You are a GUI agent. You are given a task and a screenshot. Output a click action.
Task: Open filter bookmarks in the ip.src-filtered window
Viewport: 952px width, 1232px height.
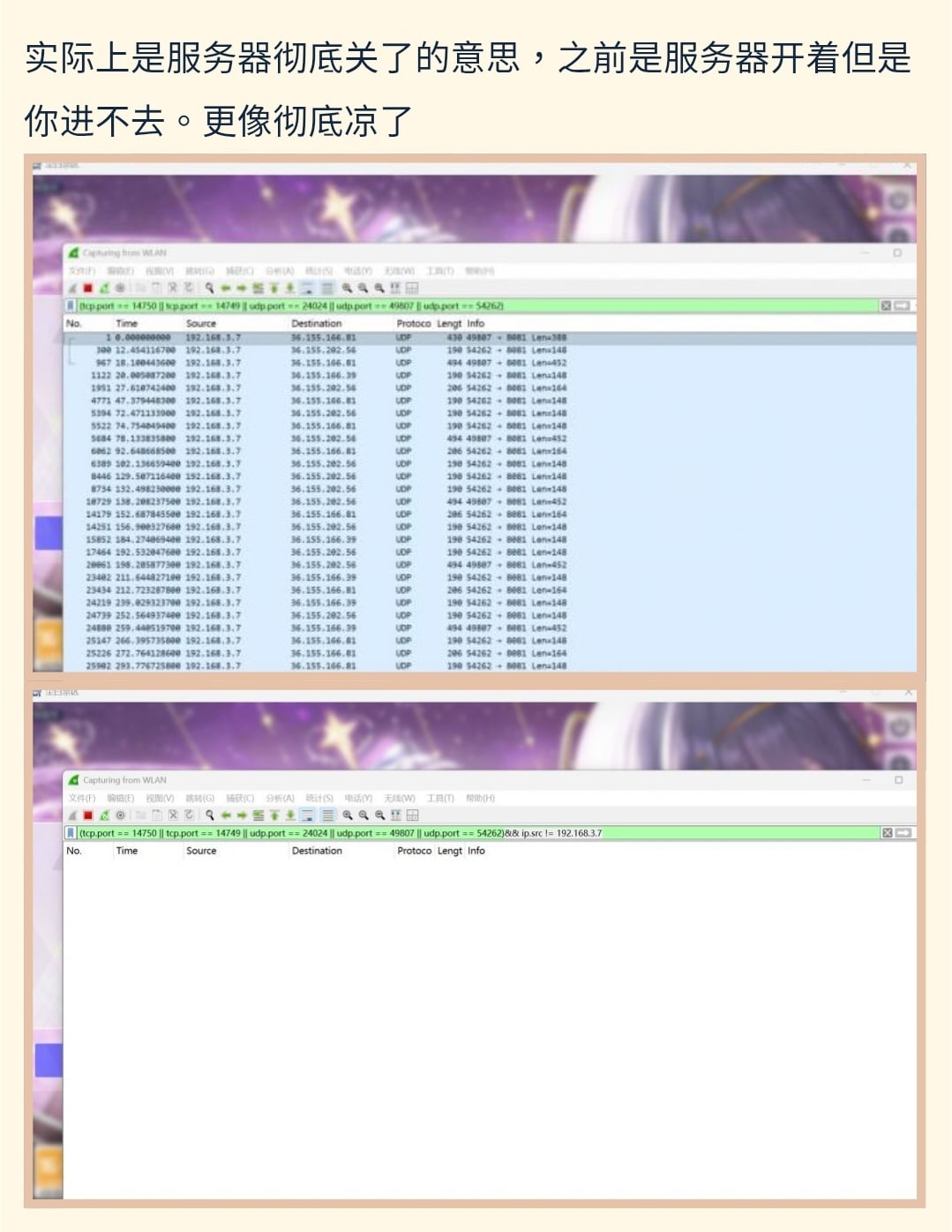click(71, 833)
